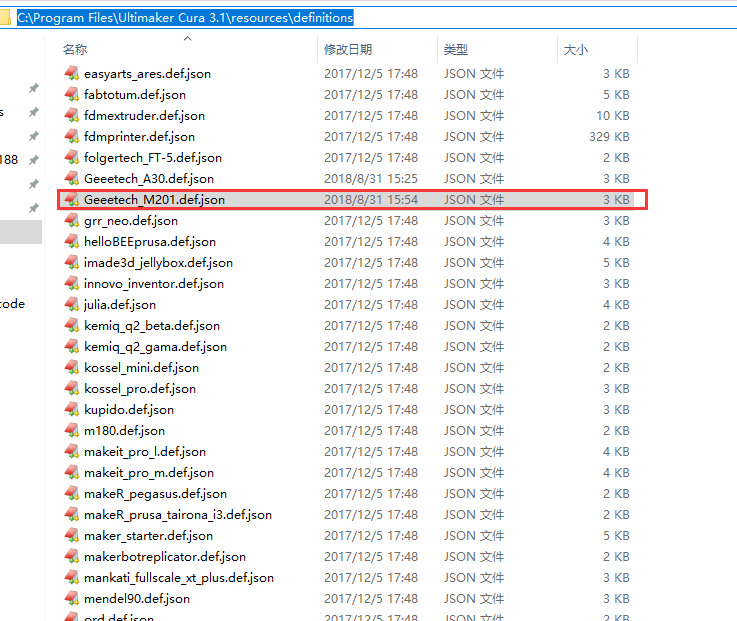Click the imade3d_jellybox.def.json file icon
Screen dimensions: 737x621
71,262
